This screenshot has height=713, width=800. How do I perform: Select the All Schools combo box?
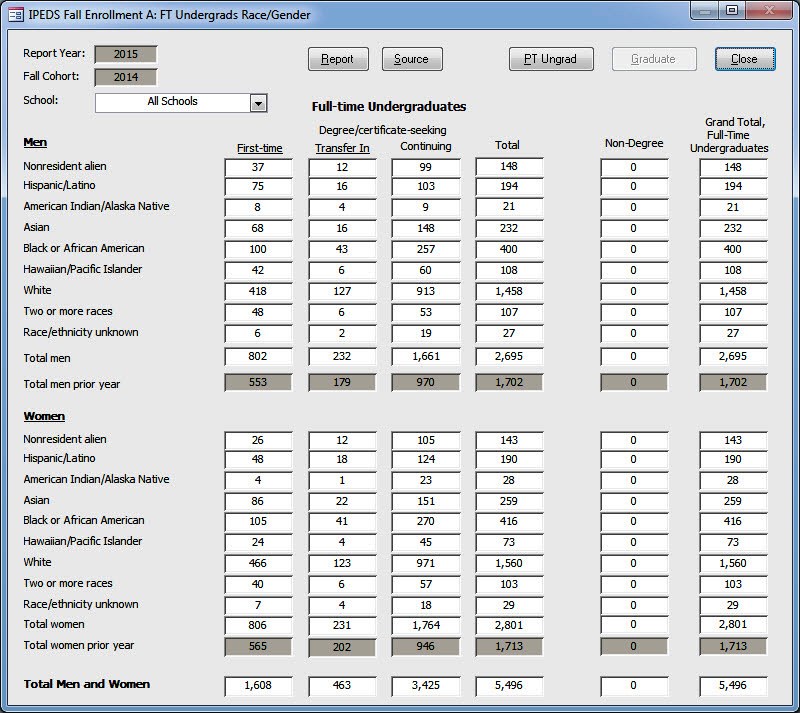[181, 104]
